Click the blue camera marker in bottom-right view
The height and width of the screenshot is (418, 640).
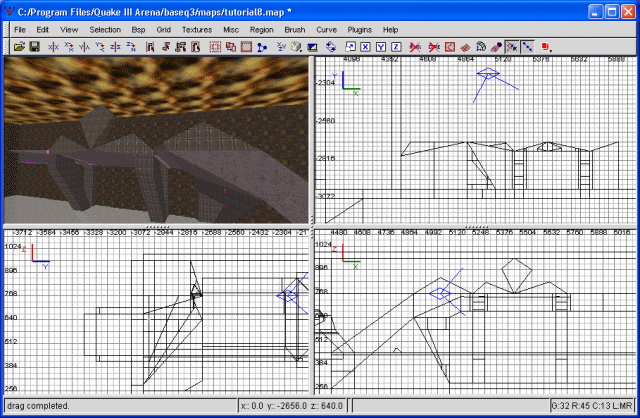tap(440, 293)
